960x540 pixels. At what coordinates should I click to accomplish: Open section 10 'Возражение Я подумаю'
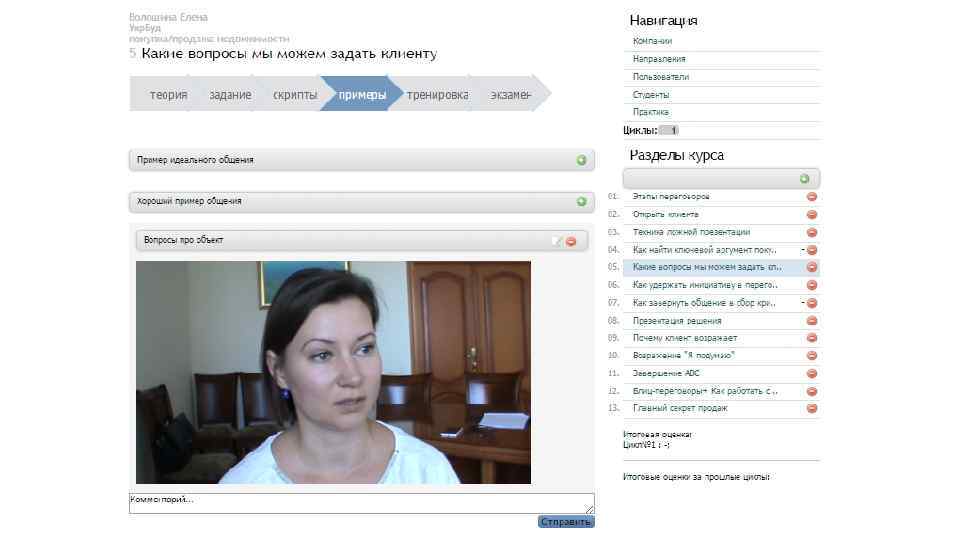coord(684,355)
